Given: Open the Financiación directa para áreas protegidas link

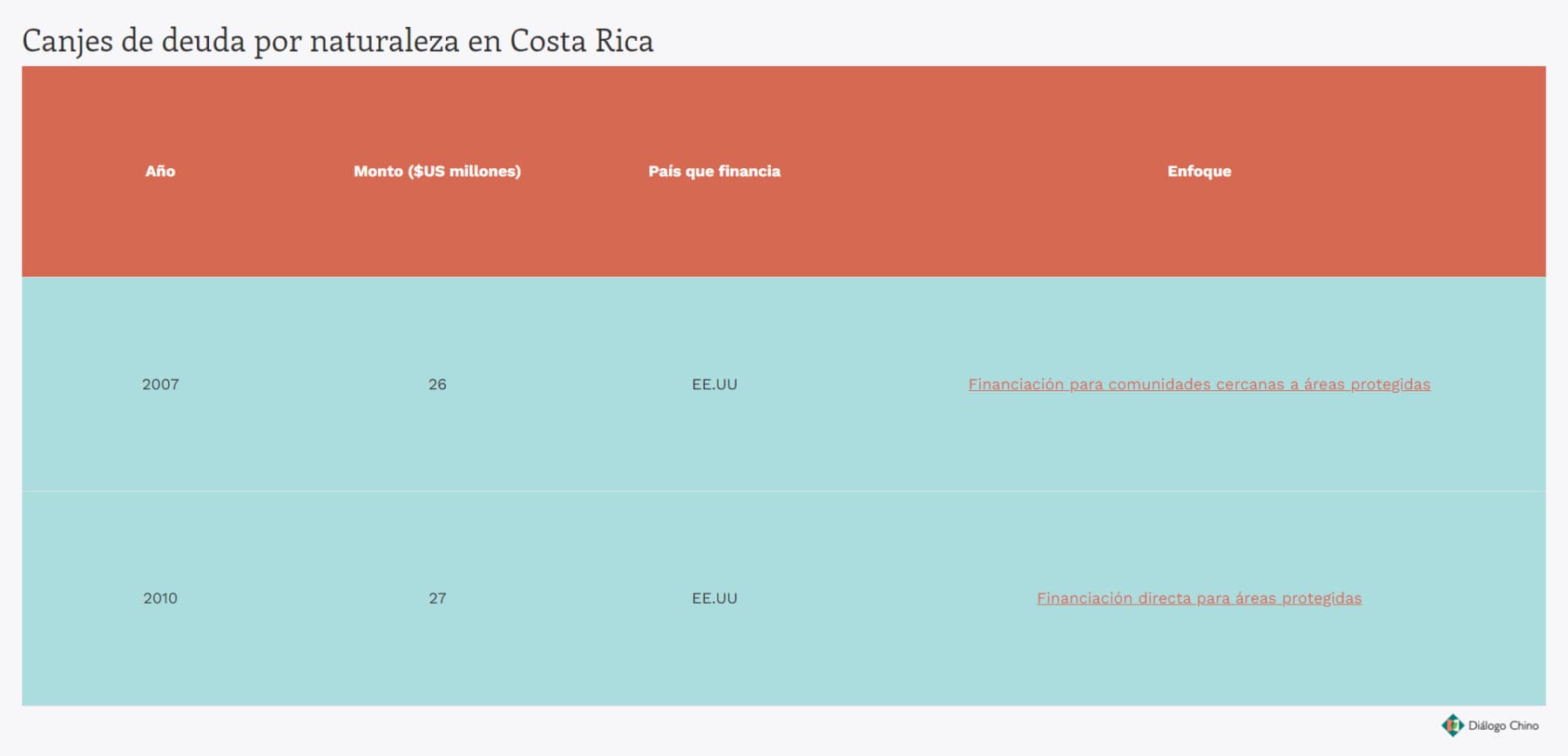Looking at the screenshot, I should [1199, 598].
